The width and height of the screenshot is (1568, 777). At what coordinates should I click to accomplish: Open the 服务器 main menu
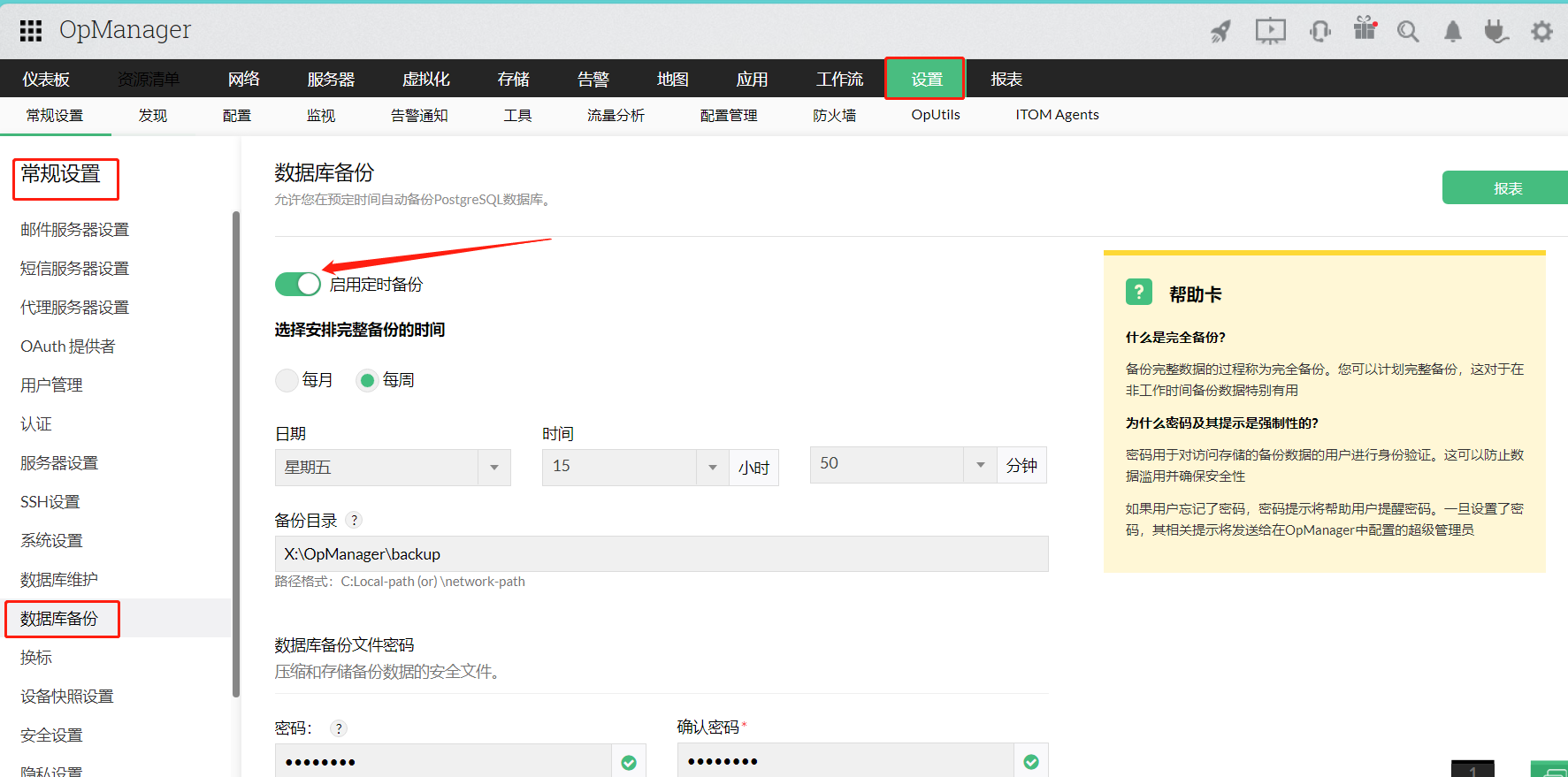pos(331,80)
